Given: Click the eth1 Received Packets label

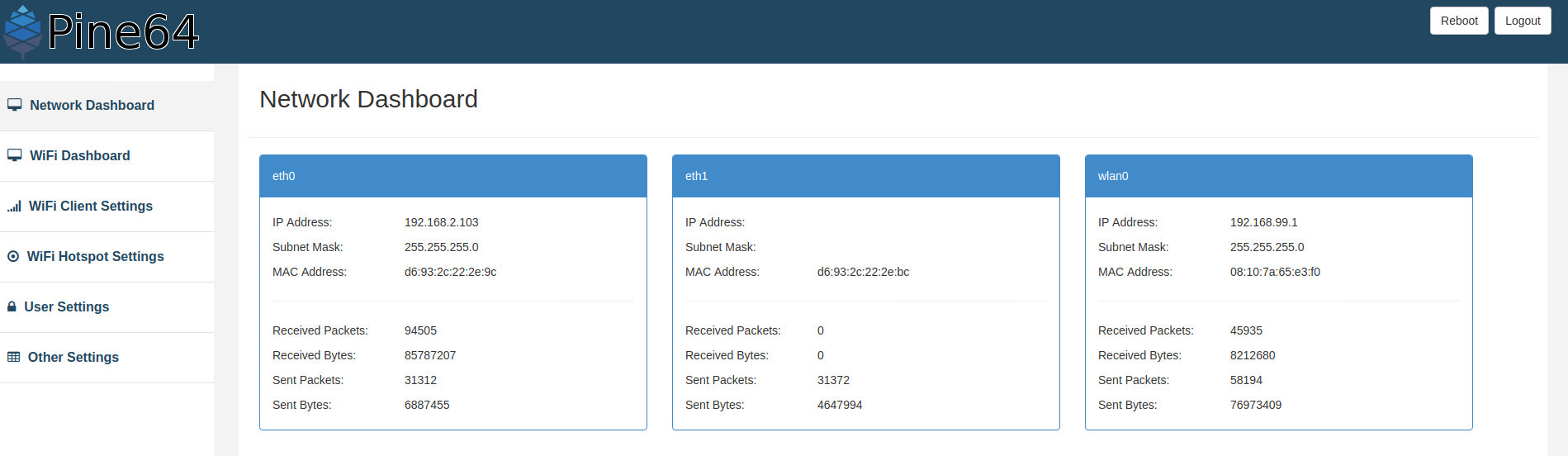Looking at the screenshot, I should [733, 330].
